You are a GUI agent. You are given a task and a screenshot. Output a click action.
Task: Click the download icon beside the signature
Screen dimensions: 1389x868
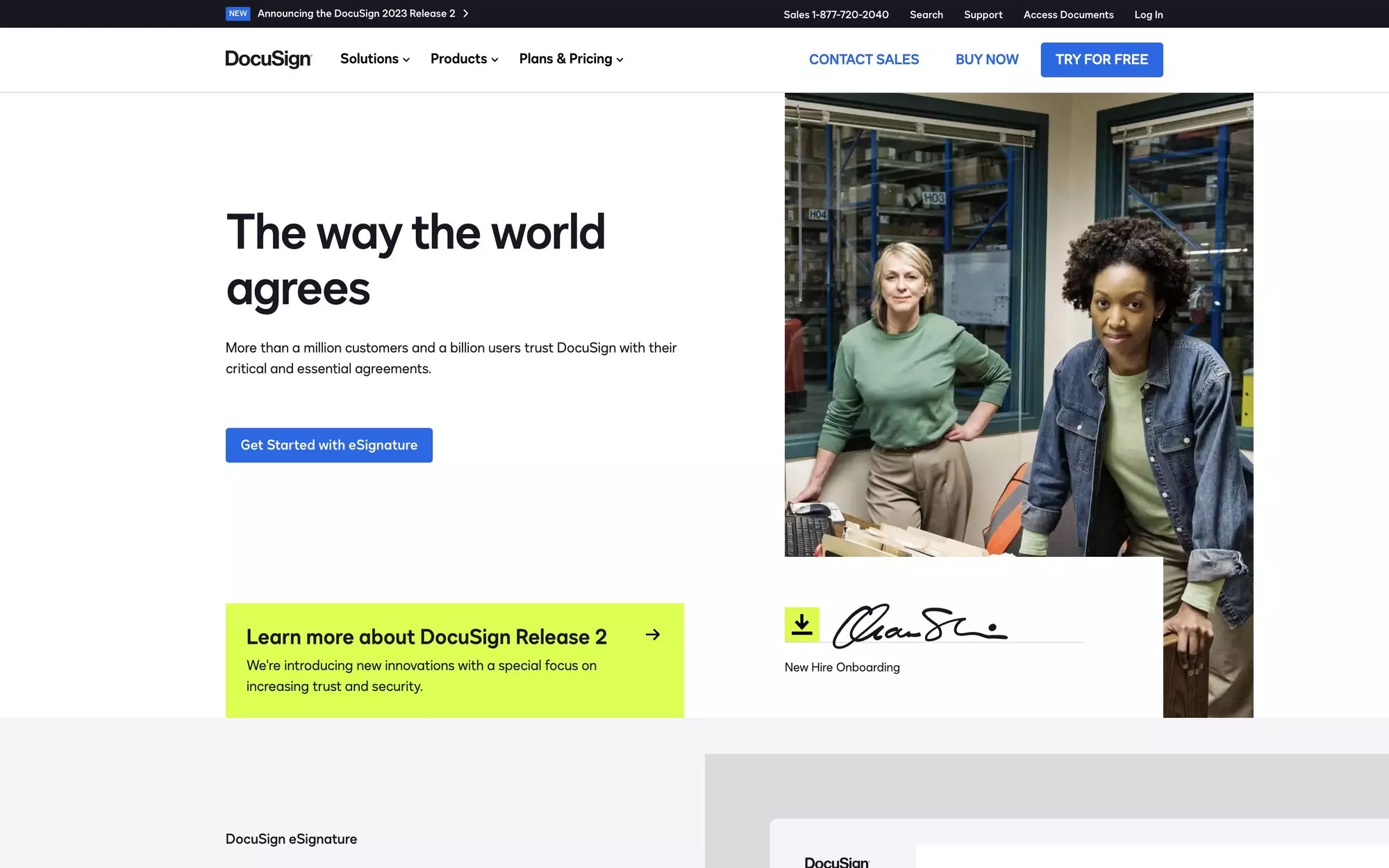(x=802, y=624)
